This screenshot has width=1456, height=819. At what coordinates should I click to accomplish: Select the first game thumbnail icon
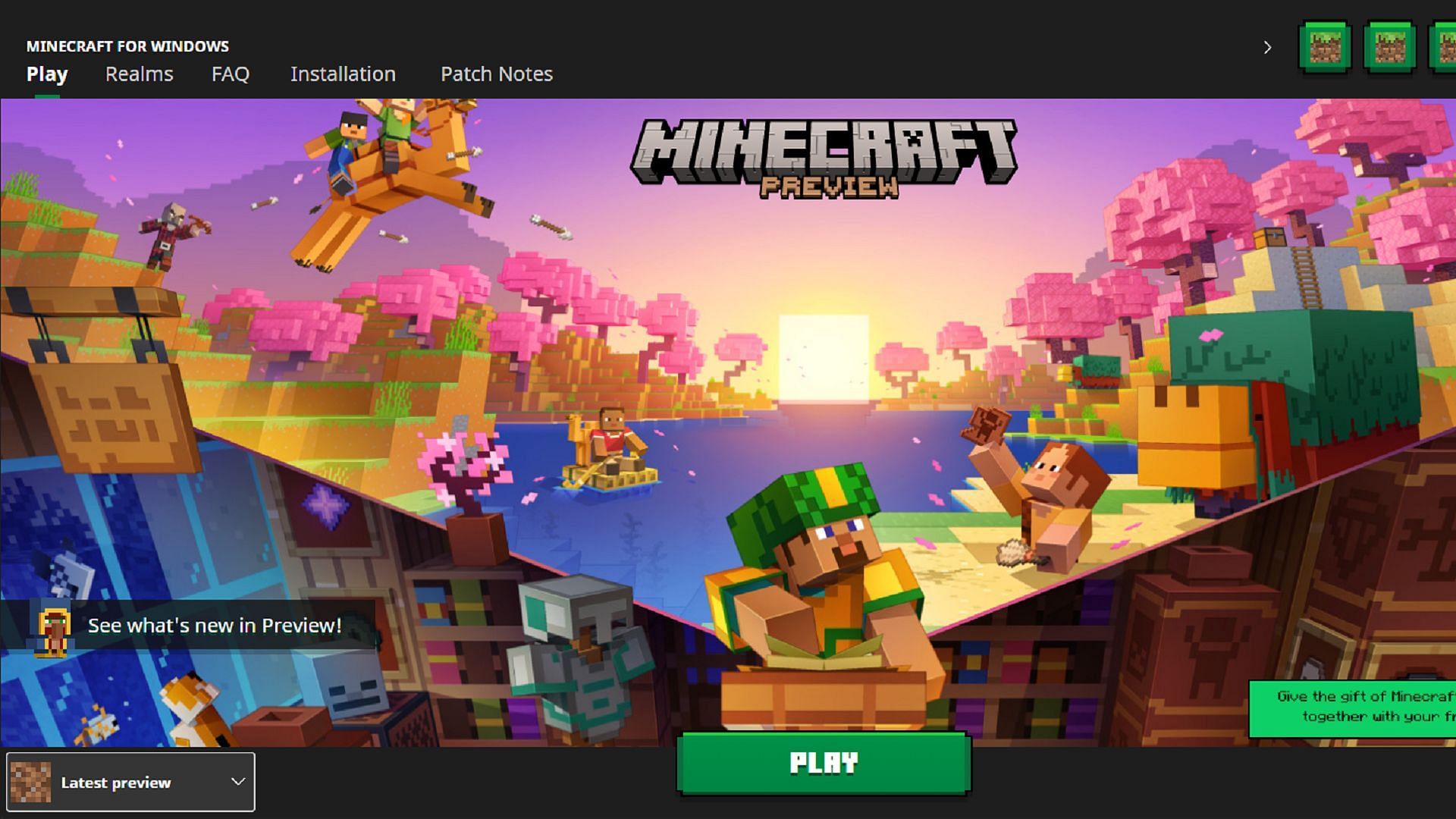1325,47
